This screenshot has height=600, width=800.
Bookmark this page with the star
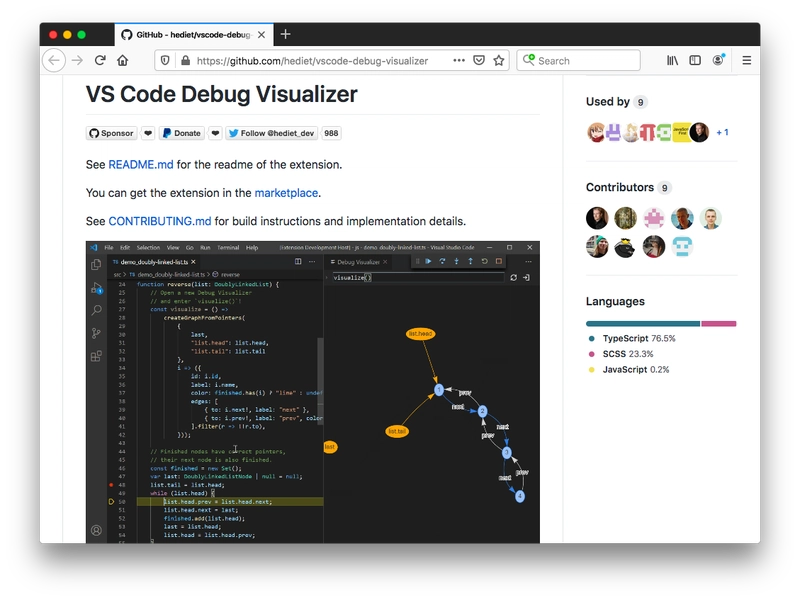point(498,61)
